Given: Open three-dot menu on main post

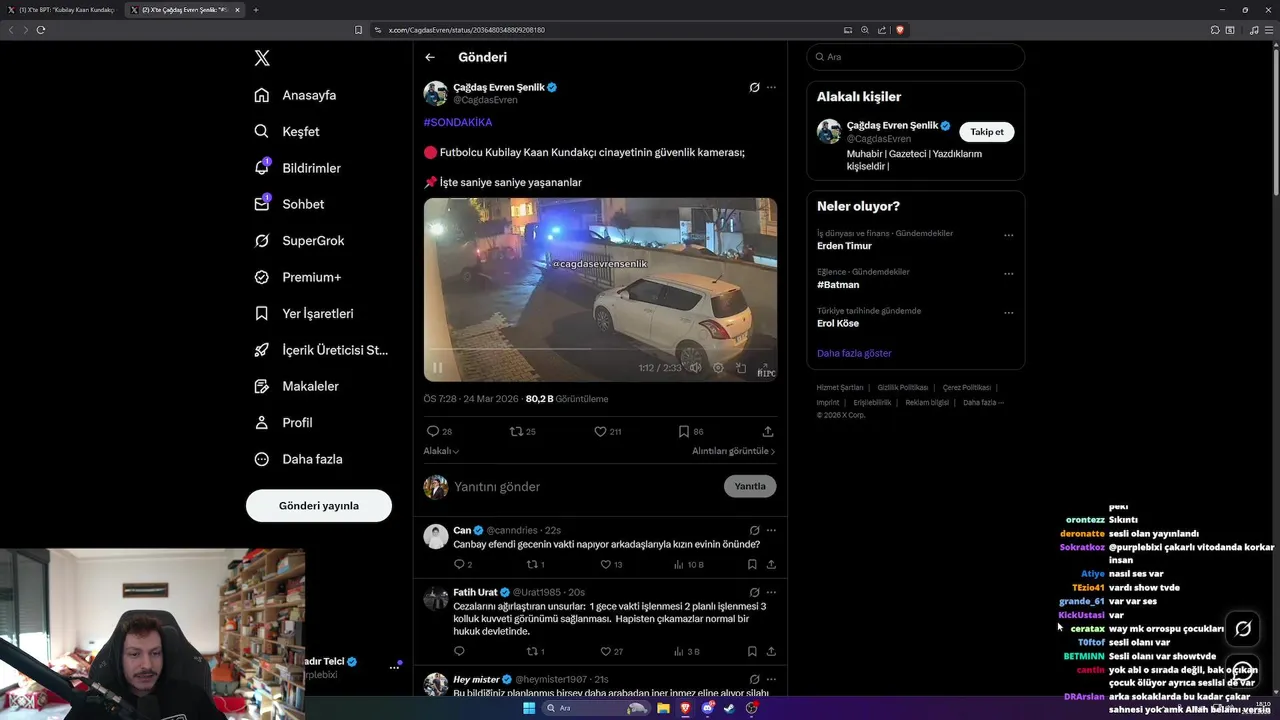Looking at the screenshot, I should (771, 87).
